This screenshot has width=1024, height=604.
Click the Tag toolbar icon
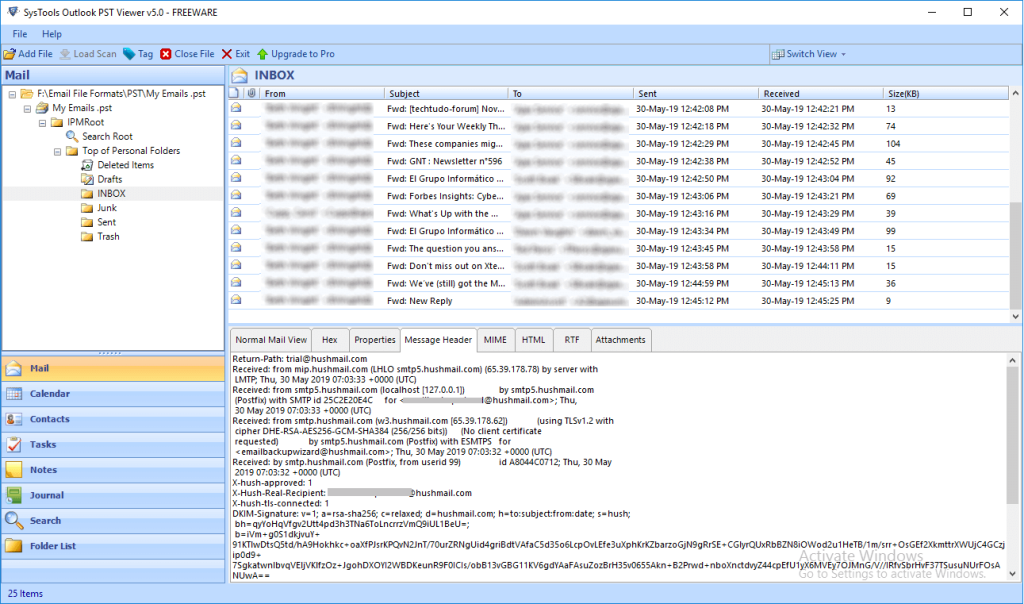click(129, 54)
